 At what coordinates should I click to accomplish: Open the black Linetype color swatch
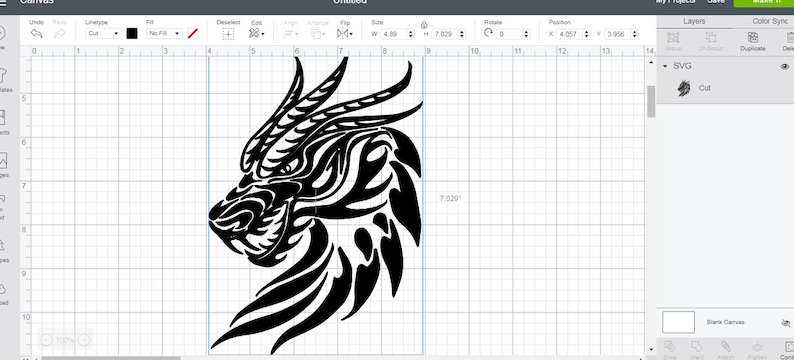point(132,33)
